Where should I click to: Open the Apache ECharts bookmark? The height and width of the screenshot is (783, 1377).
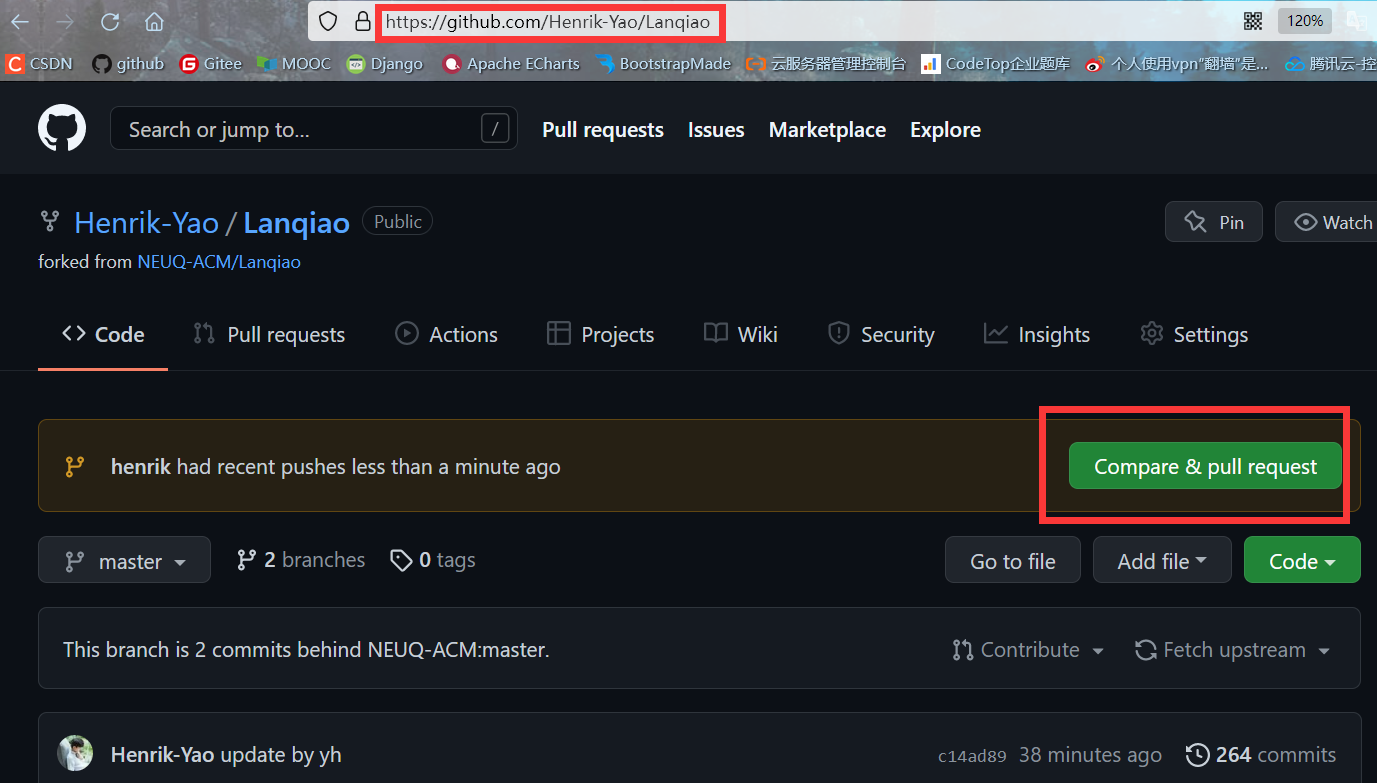pos(511,63)
